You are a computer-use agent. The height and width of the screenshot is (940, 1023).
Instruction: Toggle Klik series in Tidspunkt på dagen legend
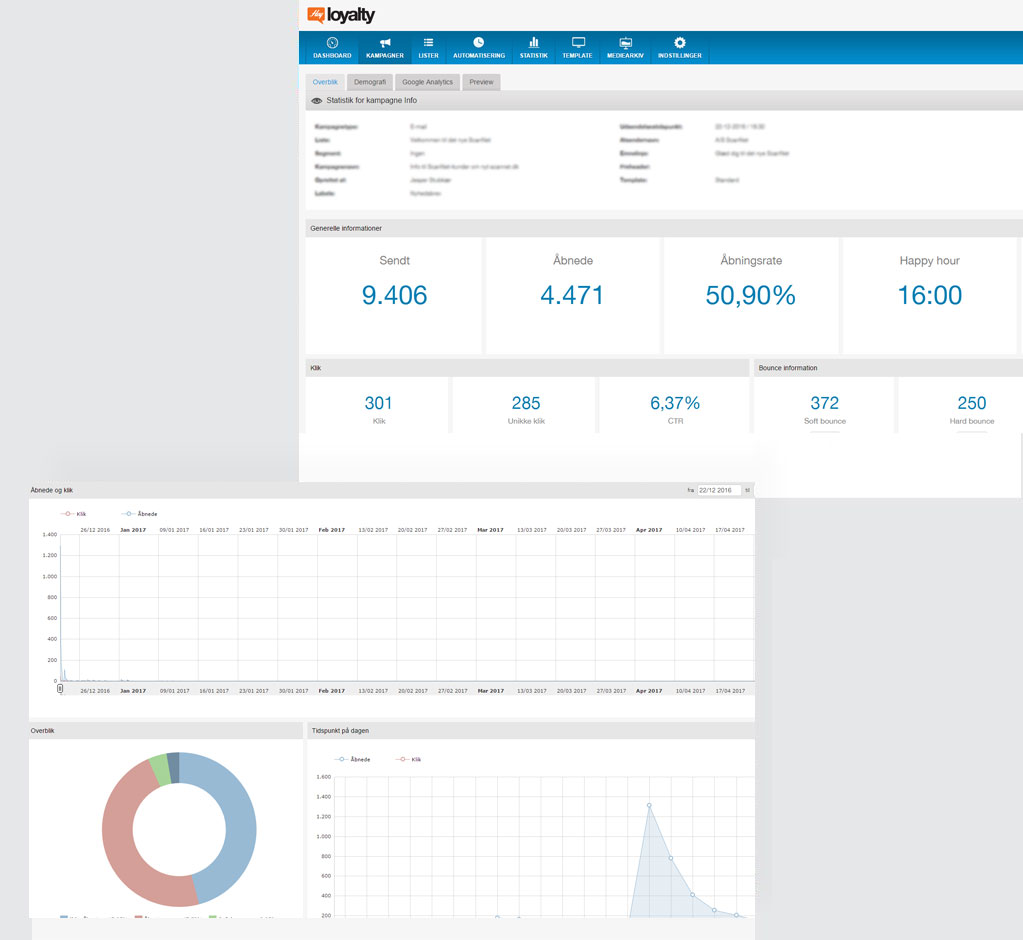coord(408,759)
